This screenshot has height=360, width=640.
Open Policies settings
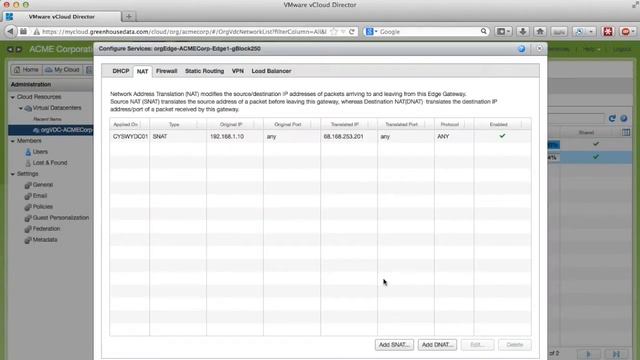42,207
